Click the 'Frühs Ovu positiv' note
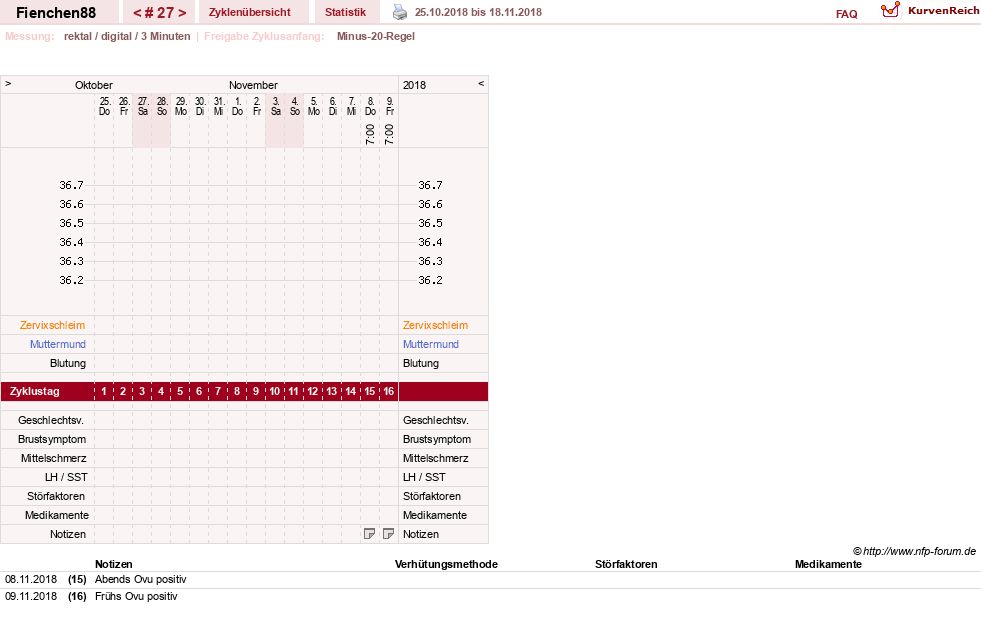Image resolution: width=981 pixels, height=623 pixels. (136, 596)
